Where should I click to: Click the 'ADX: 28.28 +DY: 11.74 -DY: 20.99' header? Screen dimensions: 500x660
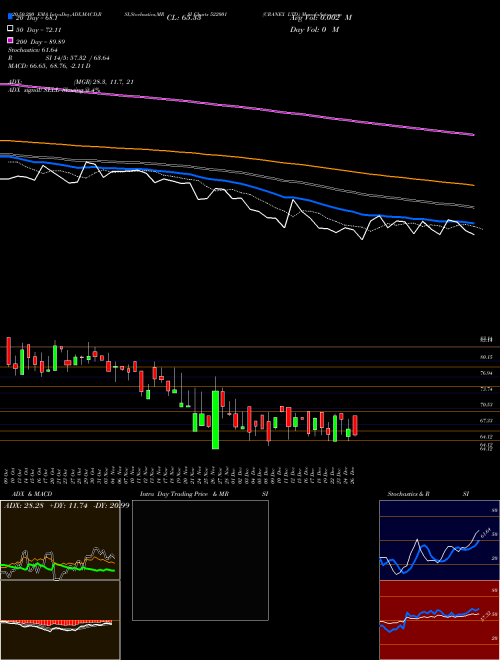(66, 505)
